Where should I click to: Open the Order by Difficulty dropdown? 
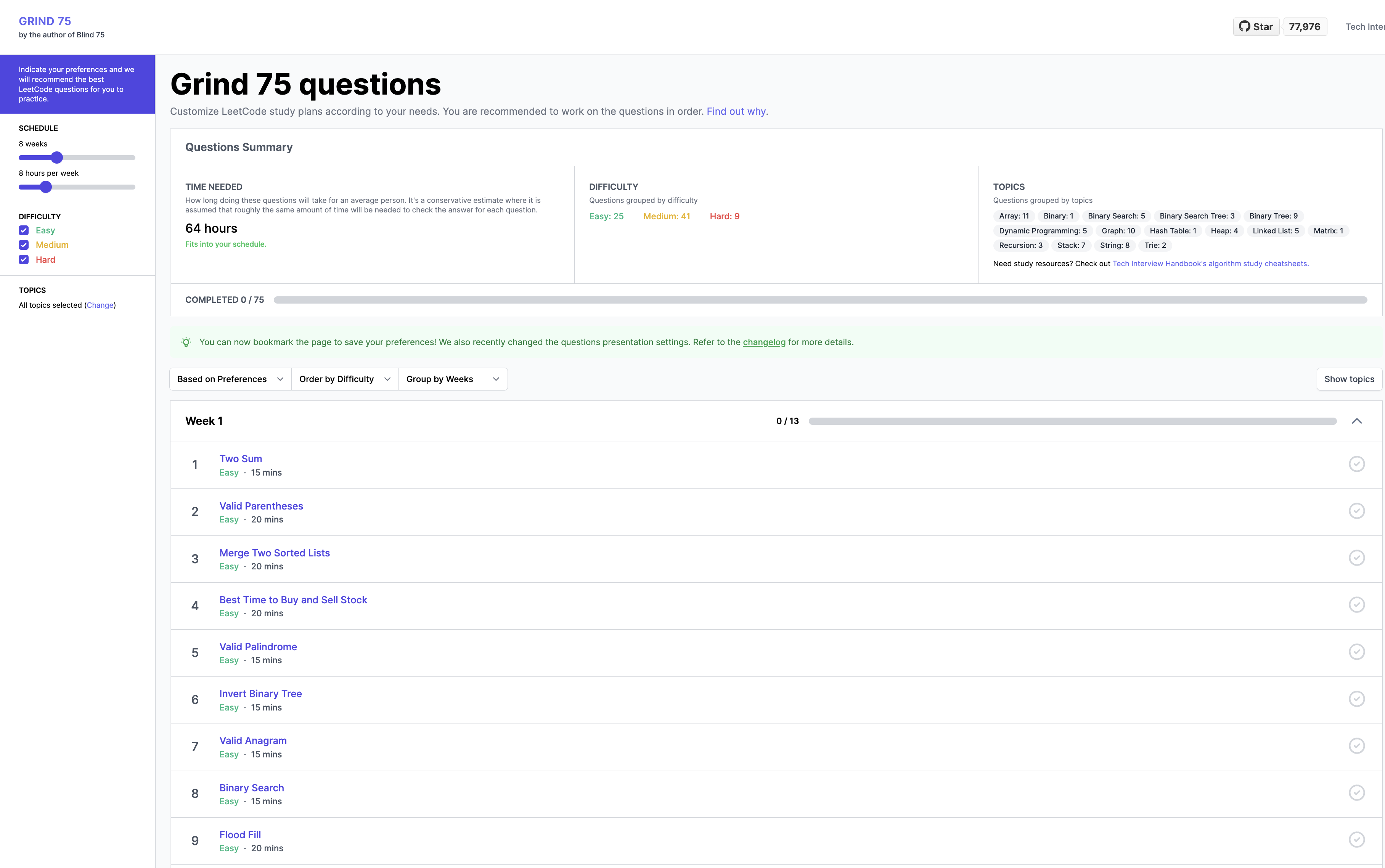pos(345,379)
